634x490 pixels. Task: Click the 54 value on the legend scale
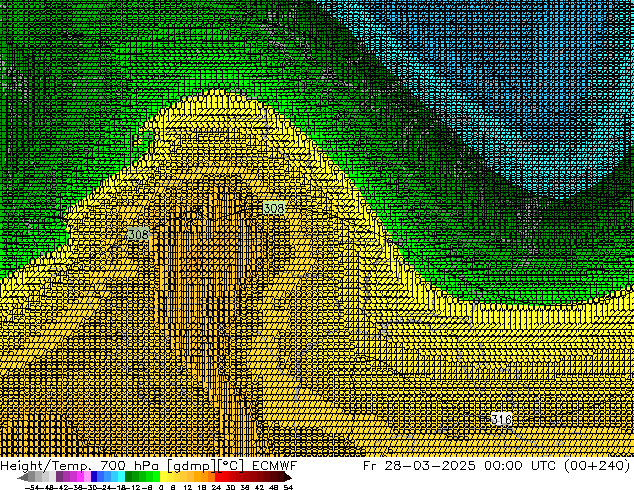coord(288,487)
